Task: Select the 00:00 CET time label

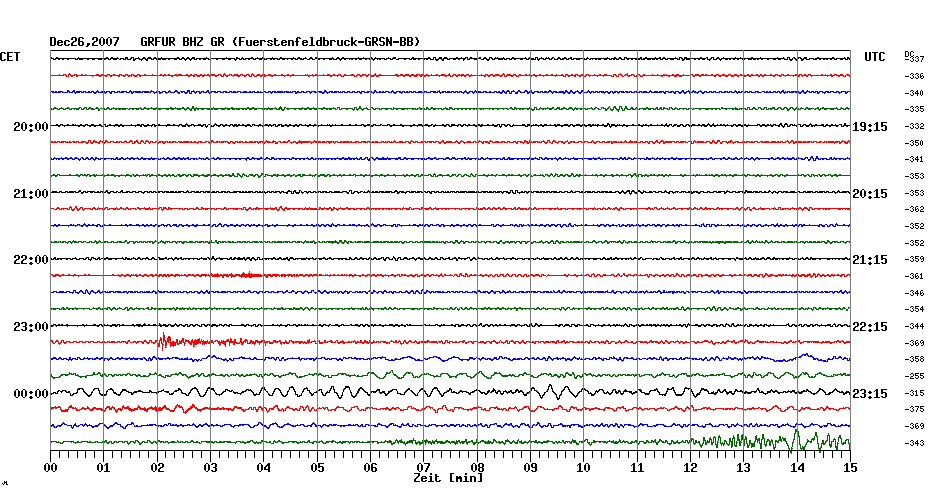Action: click(x=31, y=394)
